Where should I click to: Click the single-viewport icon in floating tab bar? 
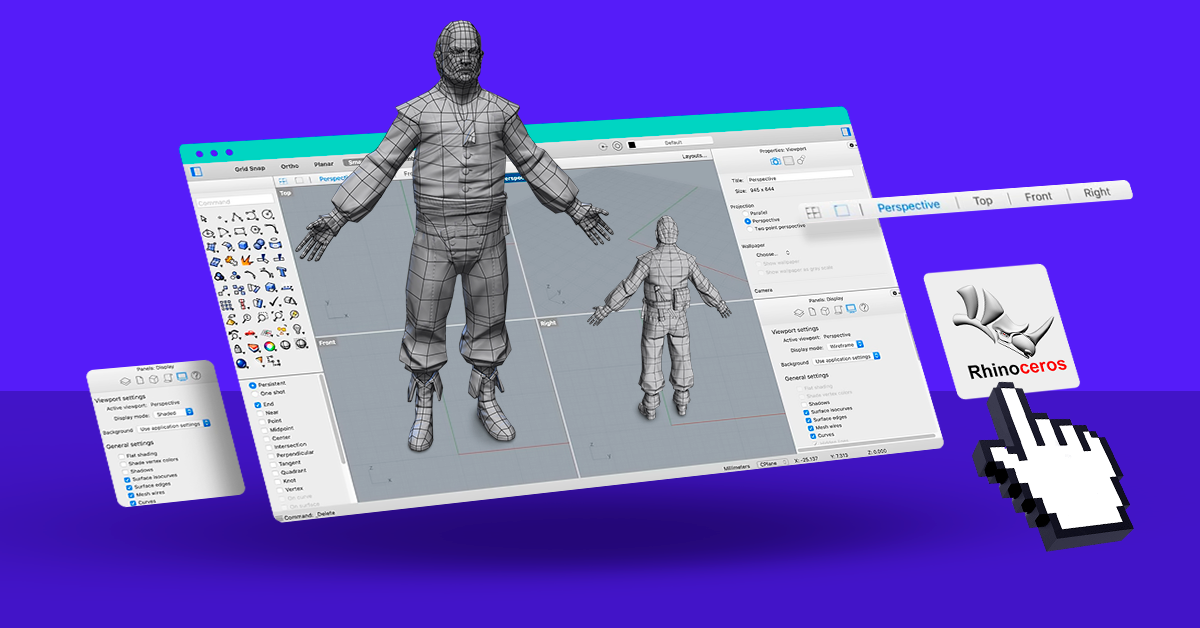(842, 210)
